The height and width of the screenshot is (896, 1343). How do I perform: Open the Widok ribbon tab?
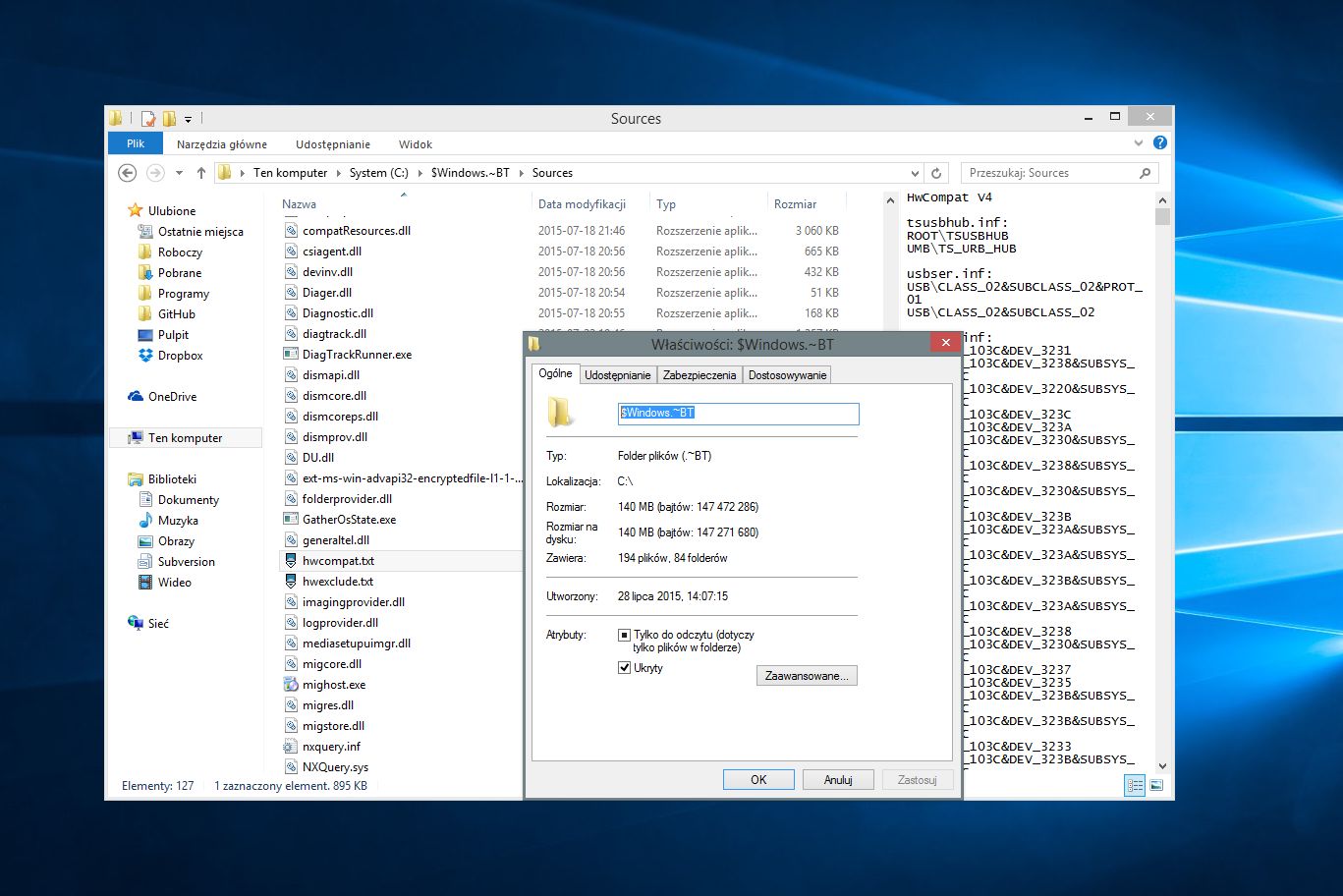click(x=415, y=144)
